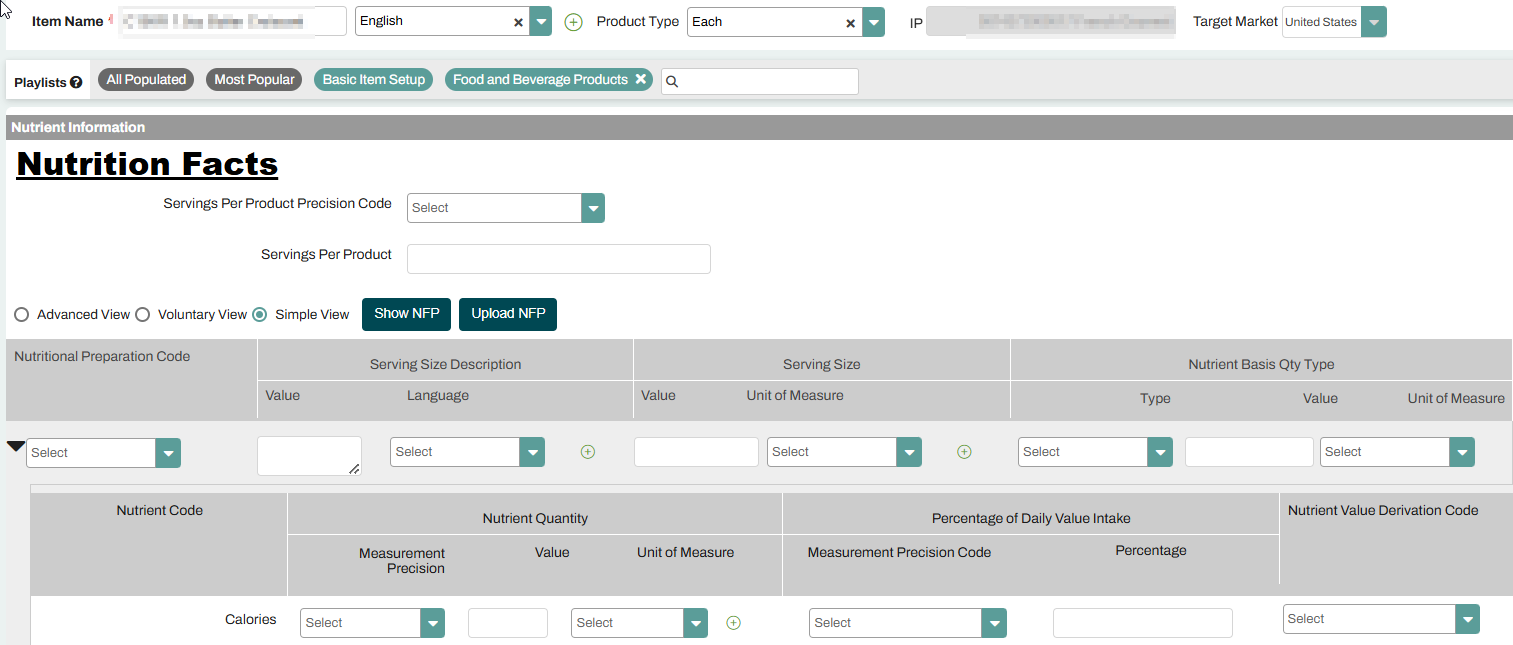Add another Serving Size Description with the plus icon
This screenshot has height=645, width=1513.
click(x=587, y=451)
